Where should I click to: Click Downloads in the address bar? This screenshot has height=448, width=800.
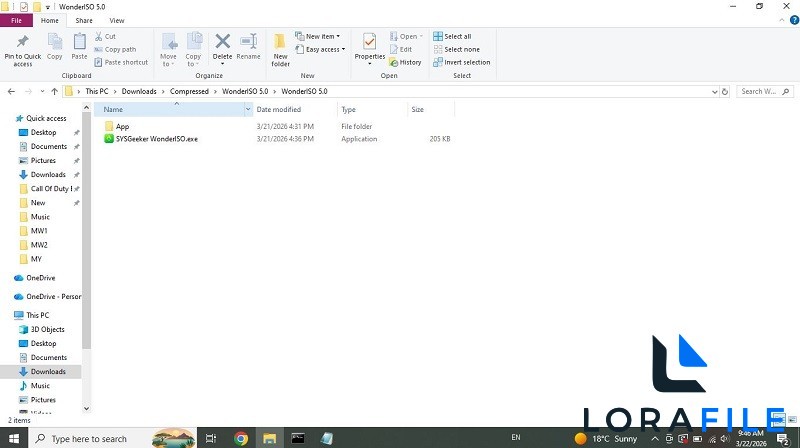[x=139, y=91]
